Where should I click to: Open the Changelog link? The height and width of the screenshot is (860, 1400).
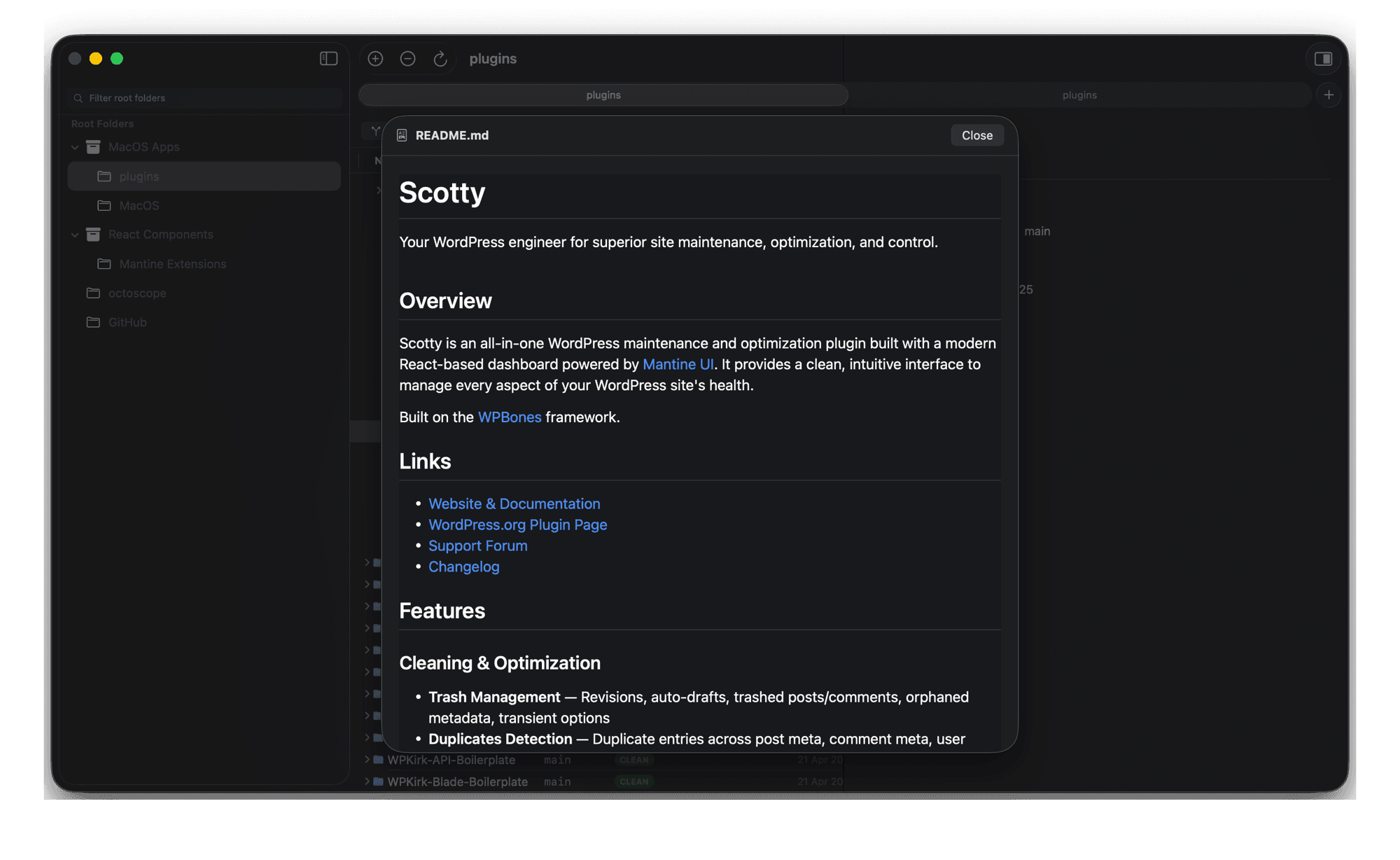tap(464, 567)
